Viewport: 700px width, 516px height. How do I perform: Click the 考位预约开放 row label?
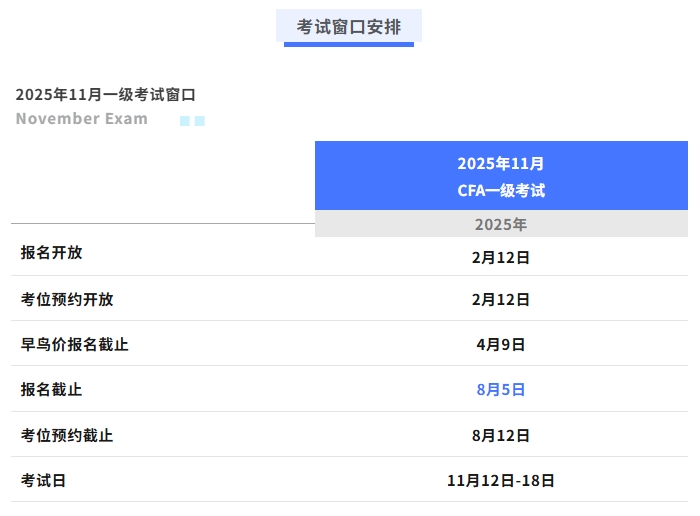(x=67, y=299)
